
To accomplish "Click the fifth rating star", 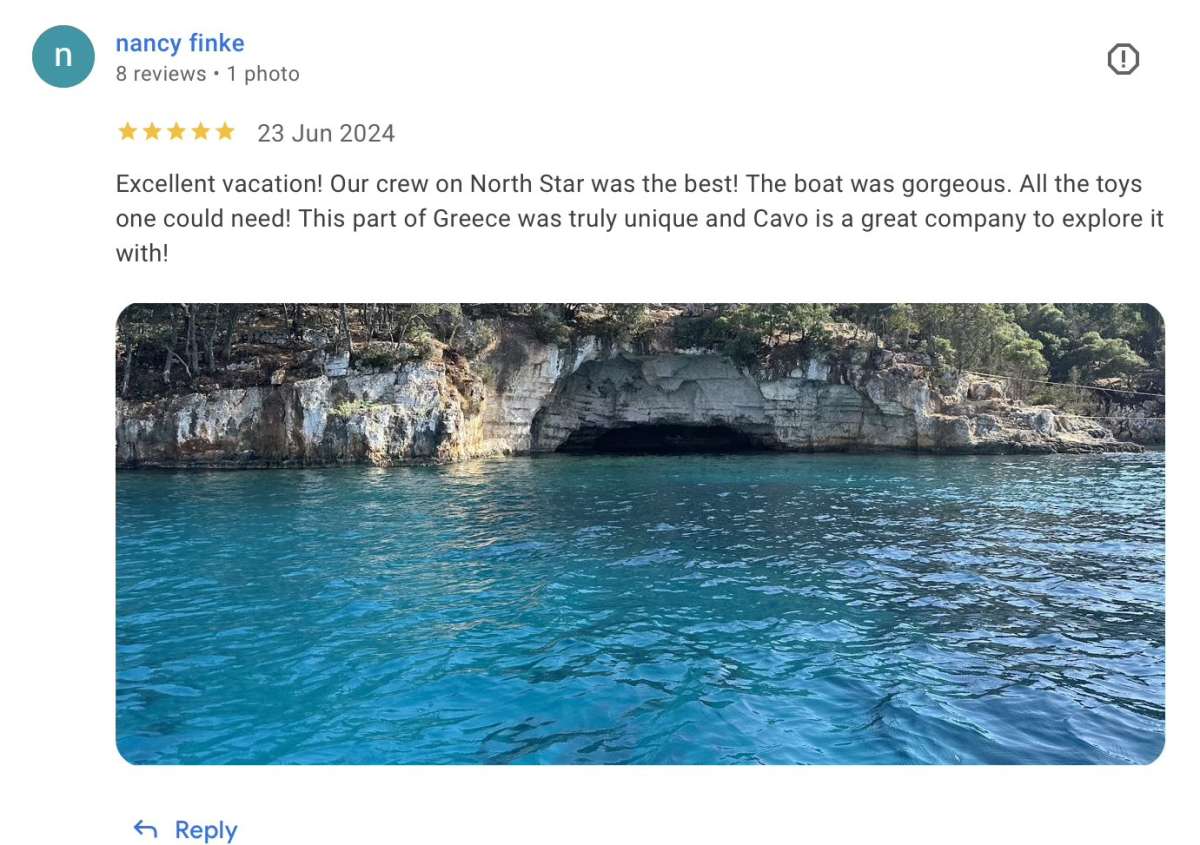I will [x=224, y=132].
